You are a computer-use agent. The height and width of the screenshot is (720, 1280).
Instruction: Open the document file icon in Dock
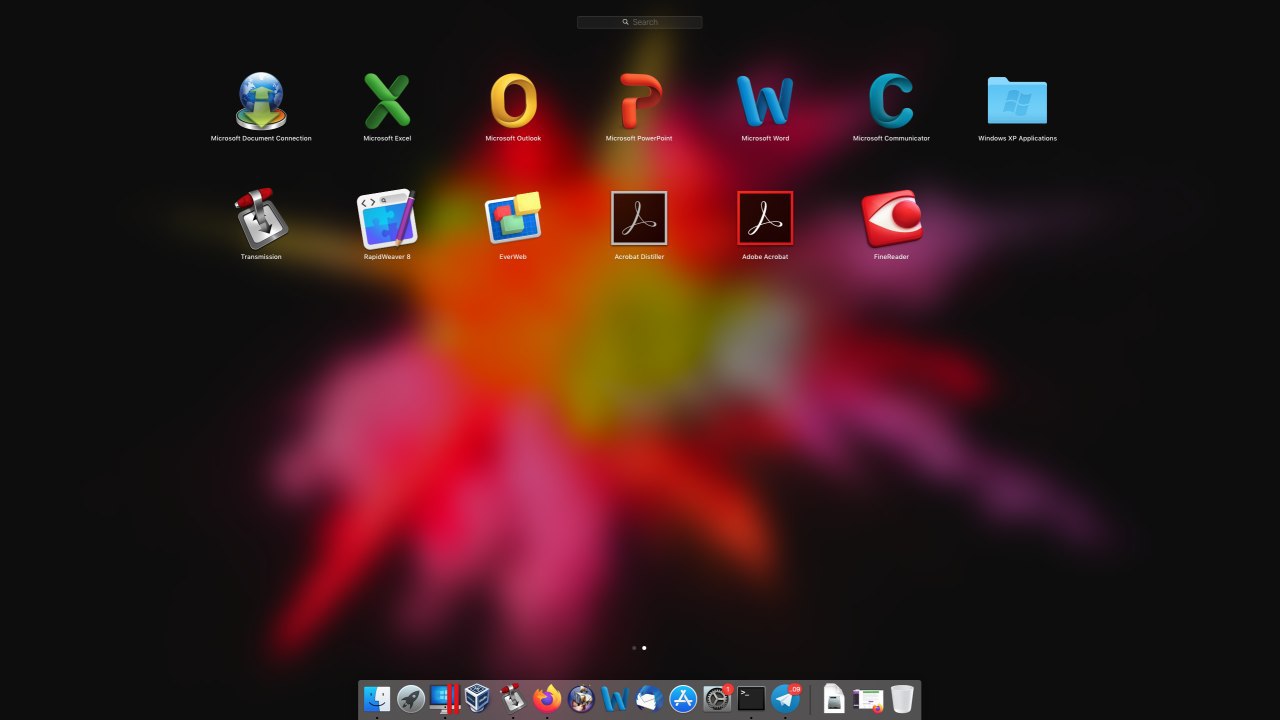[x=834, y=699]
